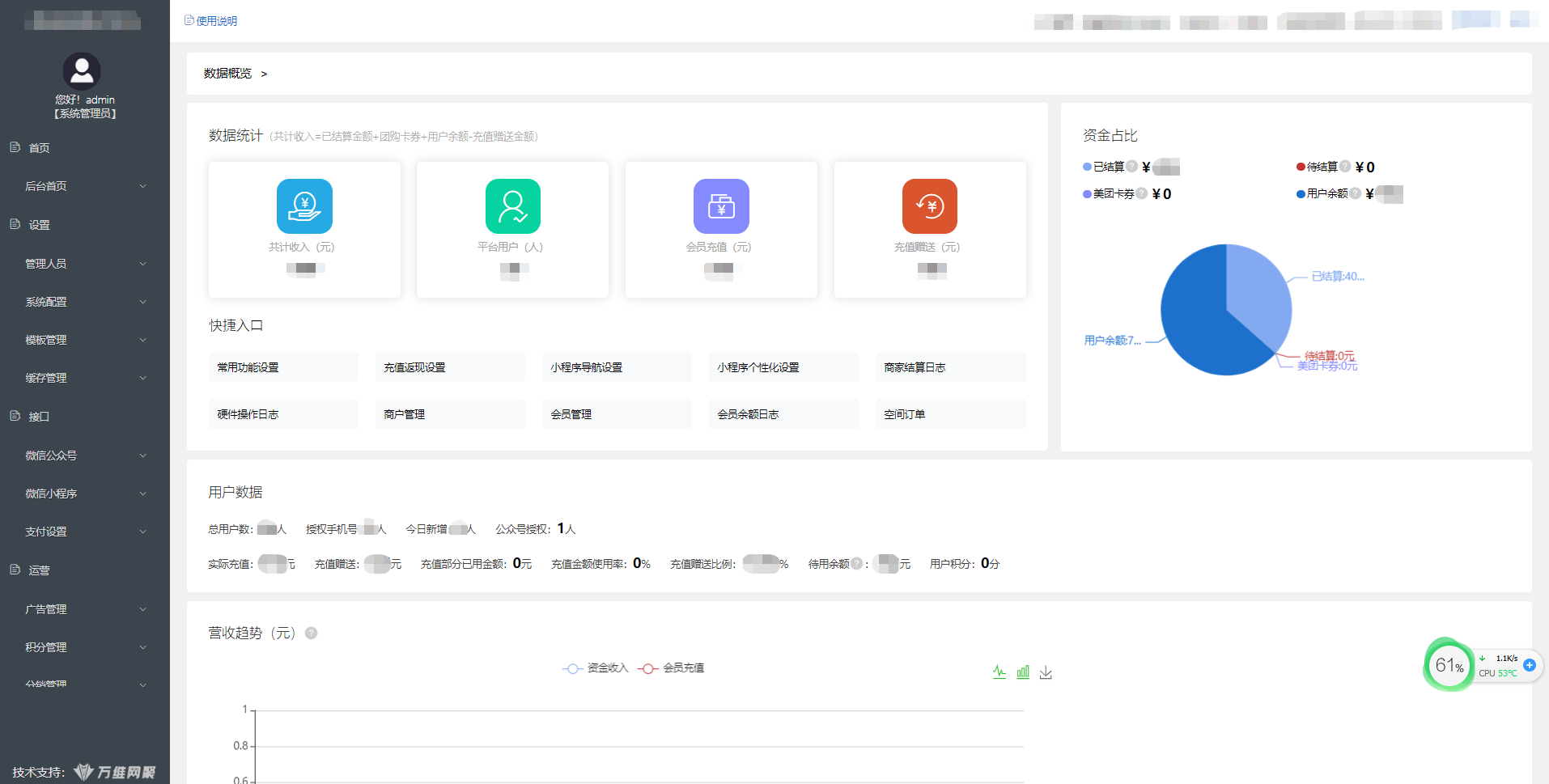The height and width of the screenshot is (784, 1549).
Task: Open 会员管理 from quick entries
Action: [617, 413]
